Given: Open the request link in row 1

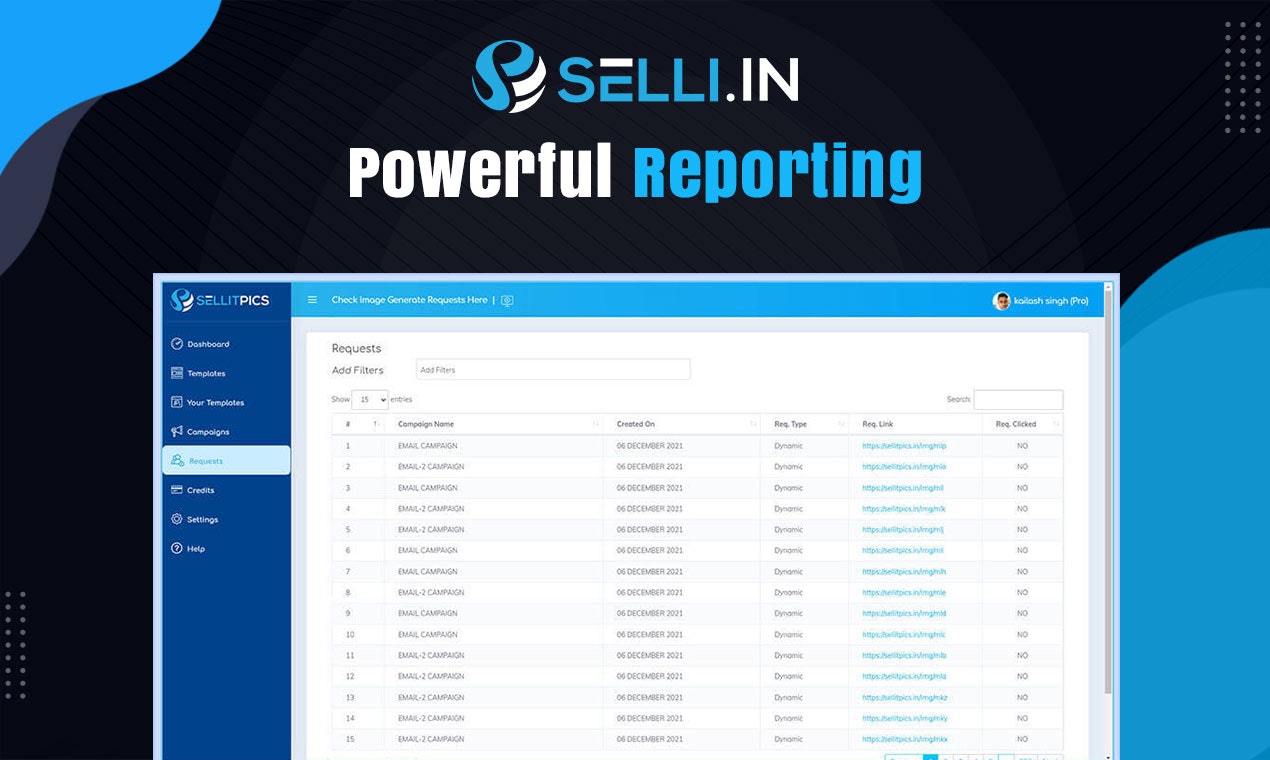Looking at the screenshot, I should coord(904,446).
